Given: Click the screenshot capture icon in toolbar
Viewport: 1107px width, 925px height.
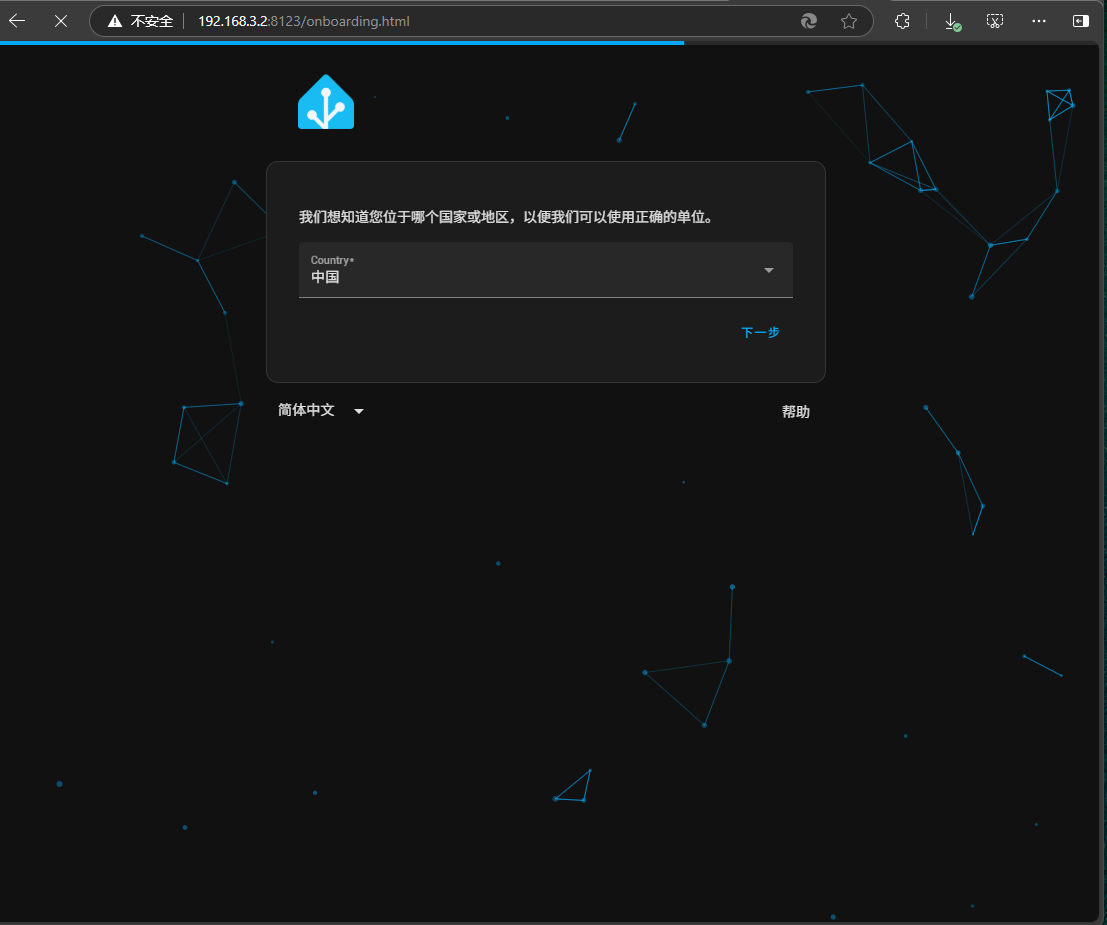Looking at the screenshot, I should pyautogui.click(x=994, y=21).
